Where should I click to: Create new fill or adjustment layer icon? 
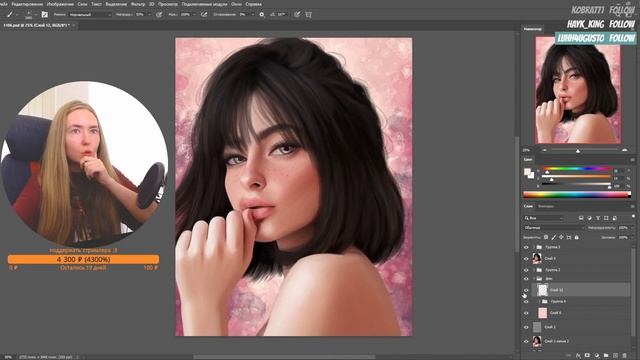pyautogui.click(x=597, y=356)
